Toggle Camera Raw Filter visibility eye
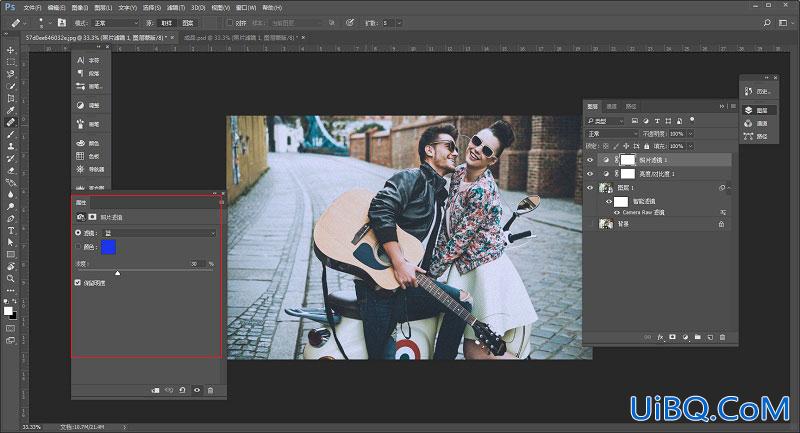This screenshot has width=800, height=433. (617, 212)
